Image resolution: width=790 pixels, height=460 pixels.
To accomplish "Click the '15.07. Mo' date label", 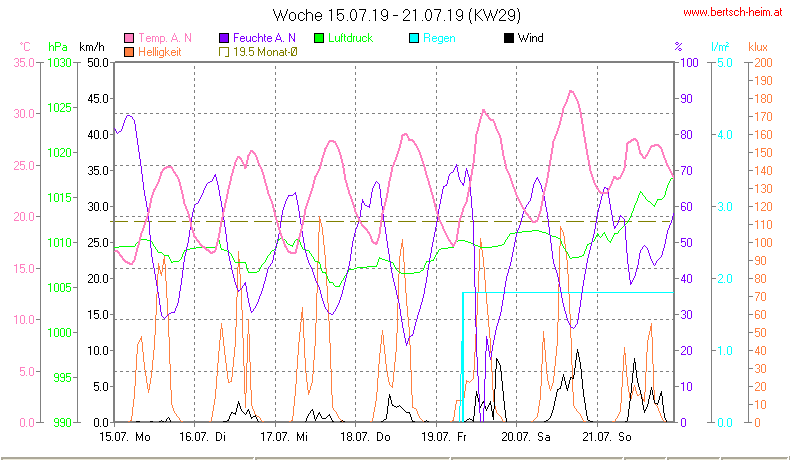I will coord(125,437).
